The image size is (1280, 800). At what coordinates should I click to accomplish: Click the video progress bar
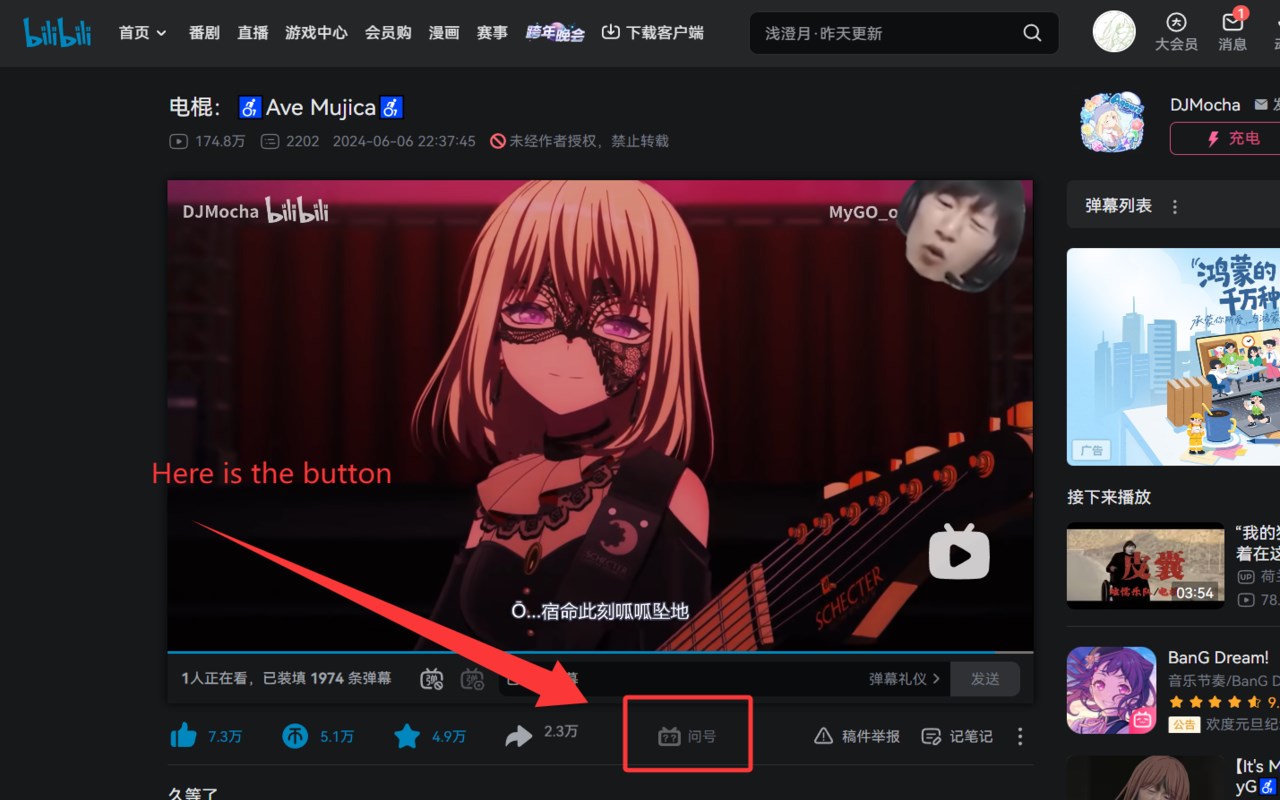click(600, 652)
